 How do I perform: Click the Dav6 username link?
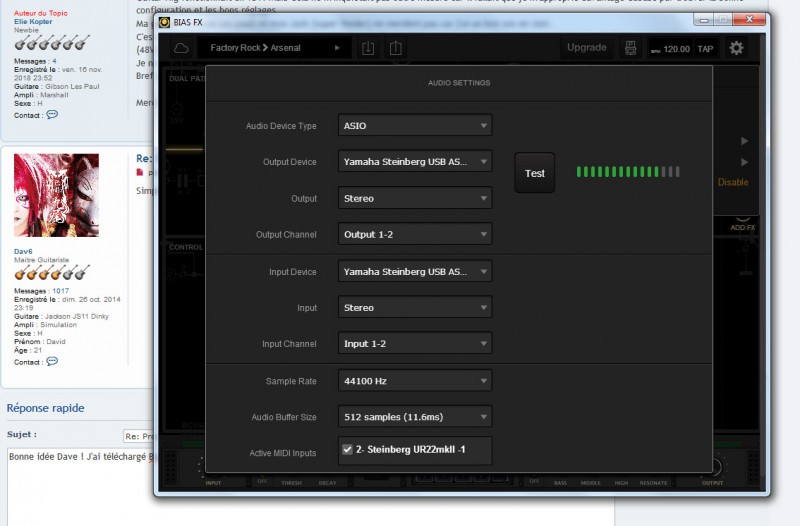tap(23, 251)
